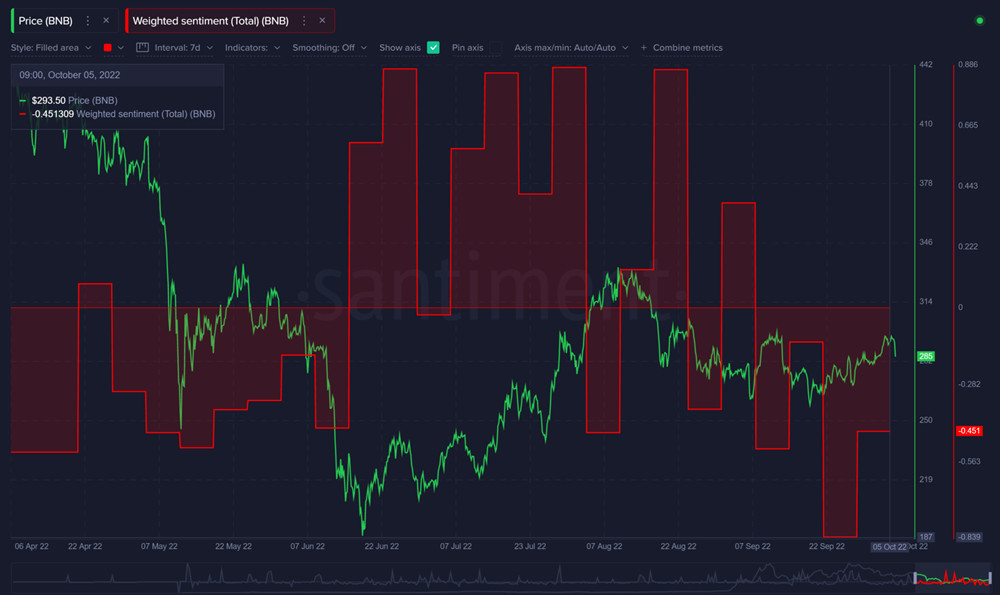Select the Weighted sentiment (Total) (BNB) tab
1000x595 pixels.
pos(210,20)
